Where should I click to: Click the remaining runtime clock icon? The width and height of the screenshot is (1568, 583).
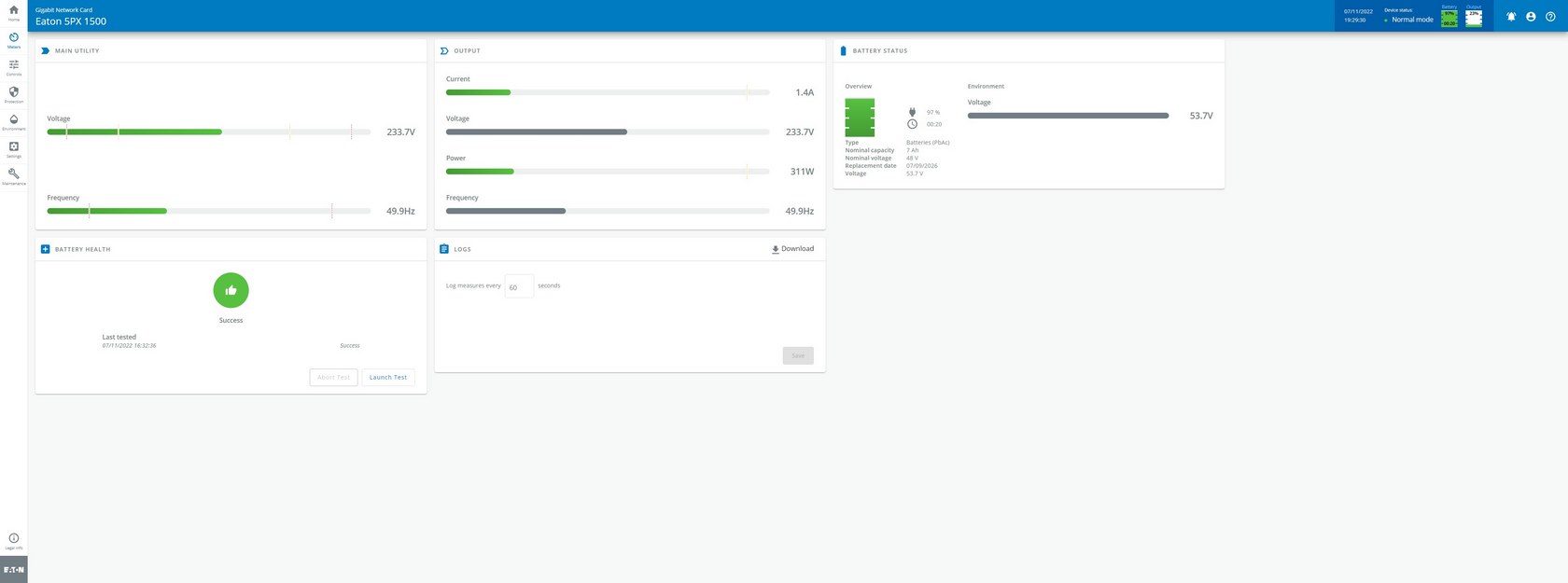tap(912, 124)
